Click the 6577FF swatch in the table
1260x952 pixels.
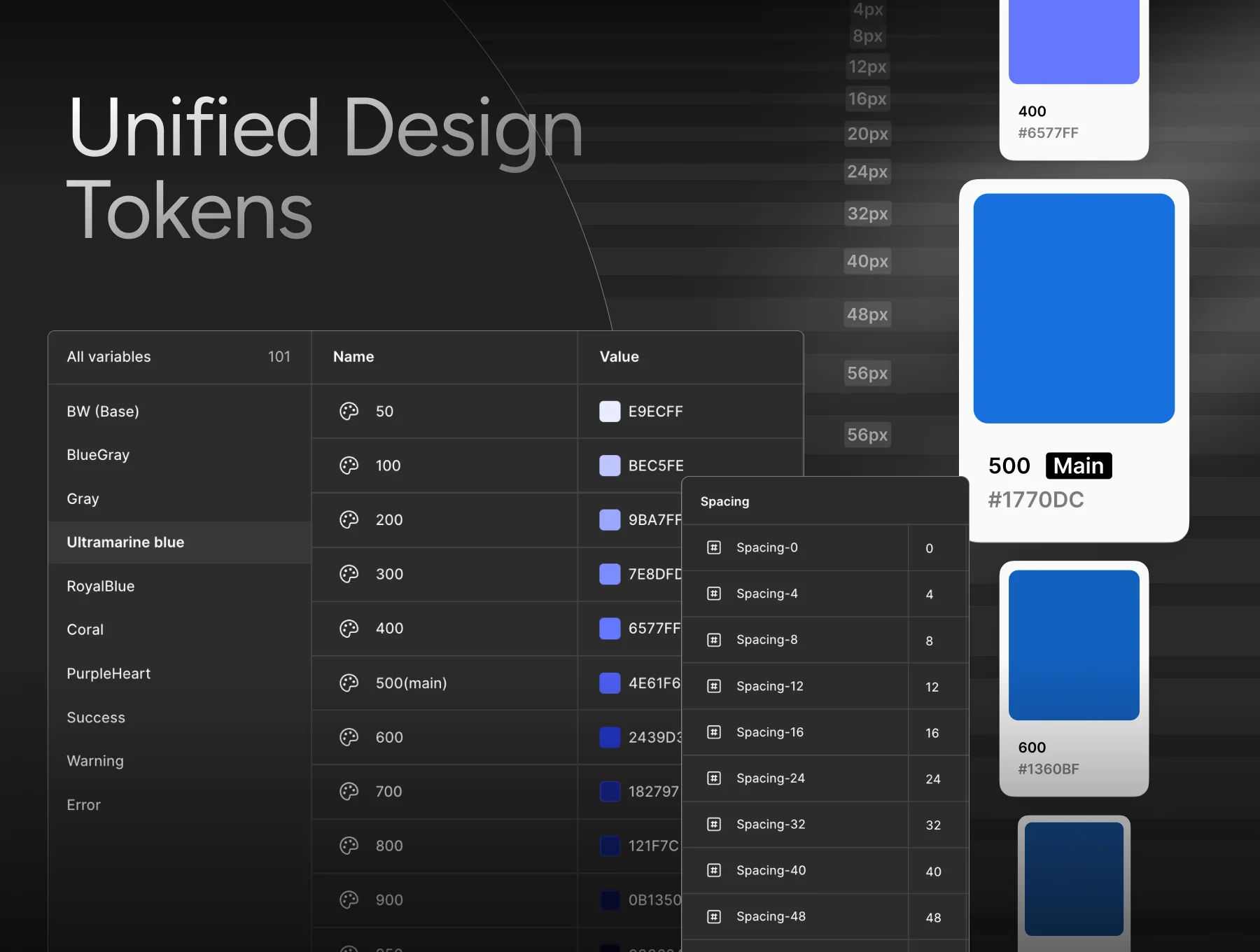(610, 629)
